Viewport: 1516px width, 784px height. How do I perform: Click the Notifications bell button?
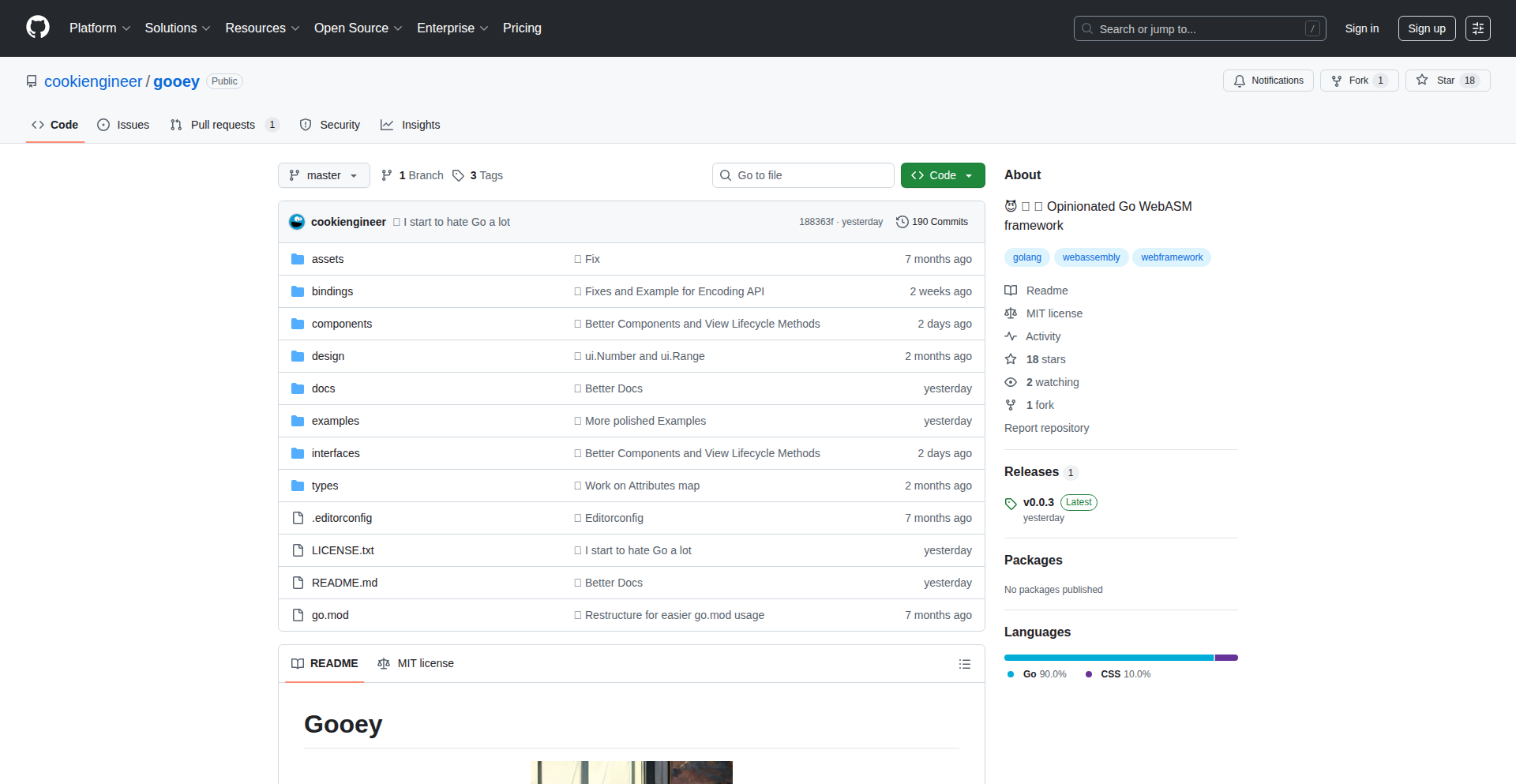pos(1268,81)
